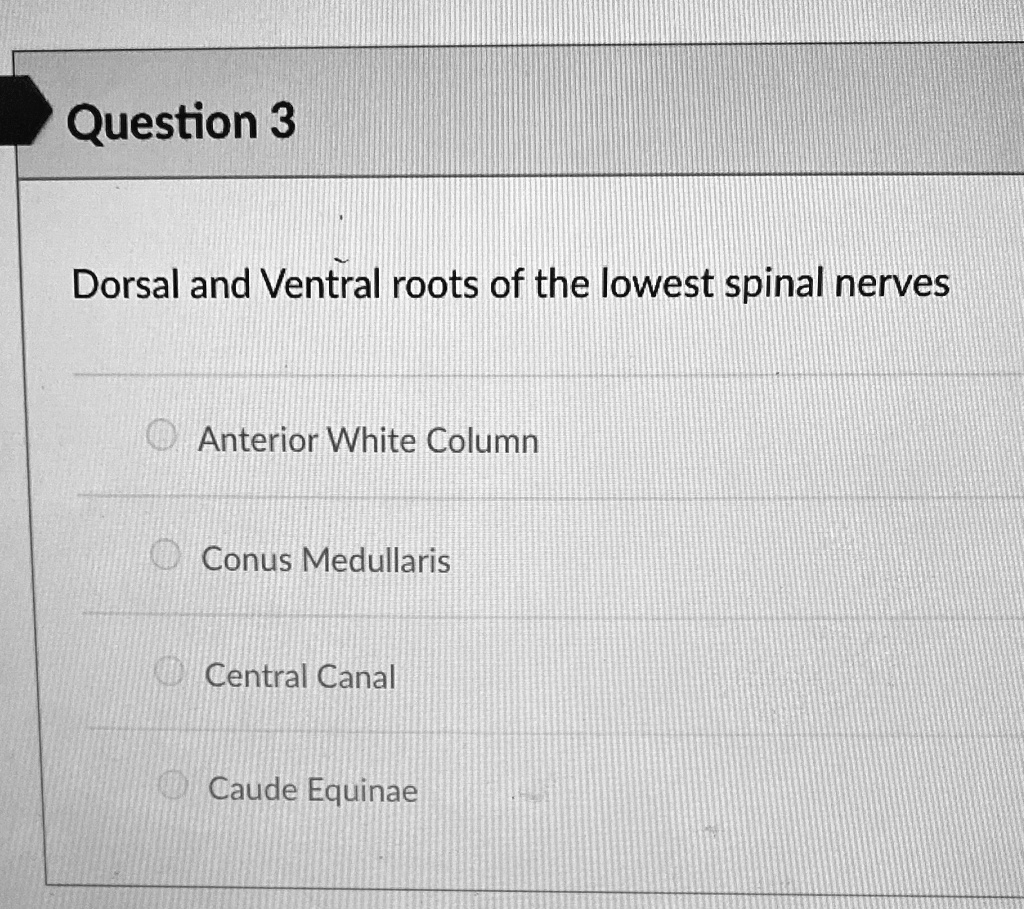Viewport: 1024px width, 909px height.
Task: Click the Anterior White Column answer text
Action: (368, 440)
